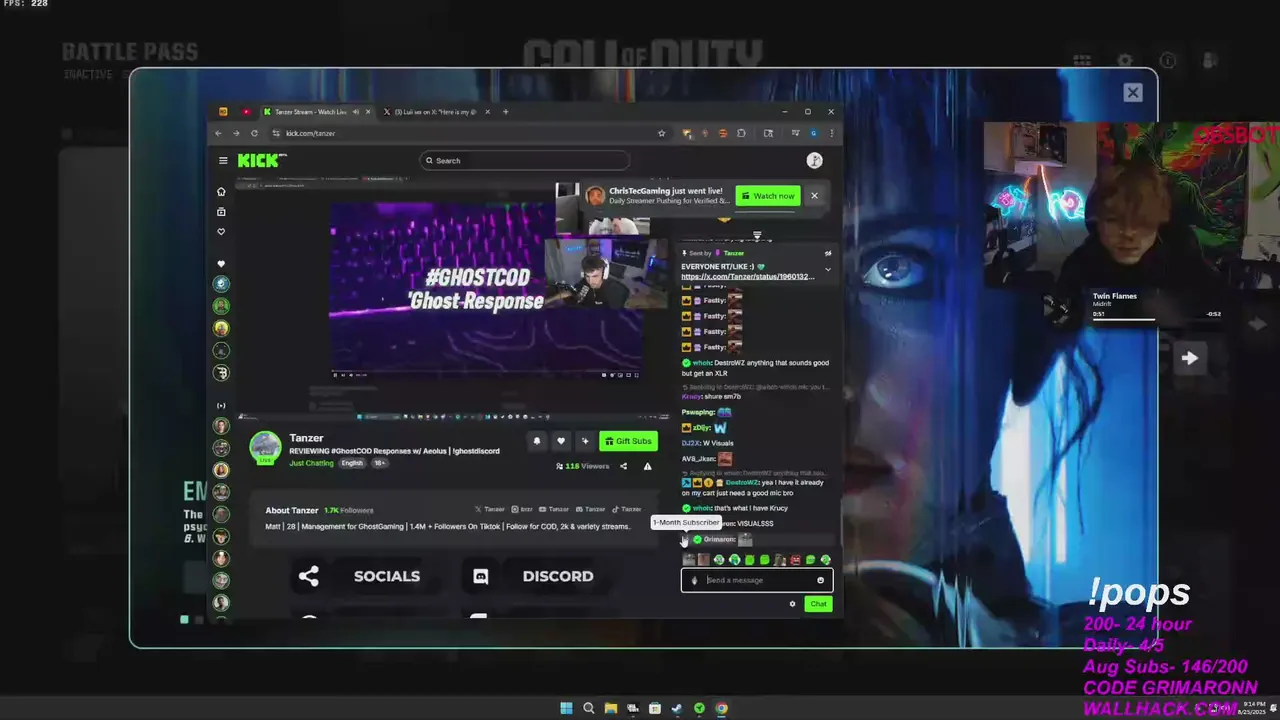Click the sparkle icon beside Gift Subs

pos(585,441)
